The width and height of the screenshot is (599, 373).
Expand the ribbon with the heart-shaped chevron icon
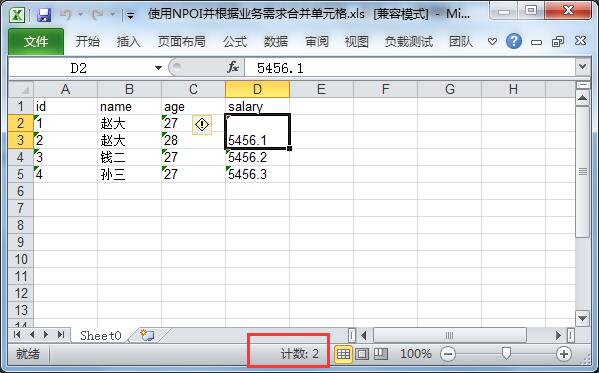(x=492, y=41)
